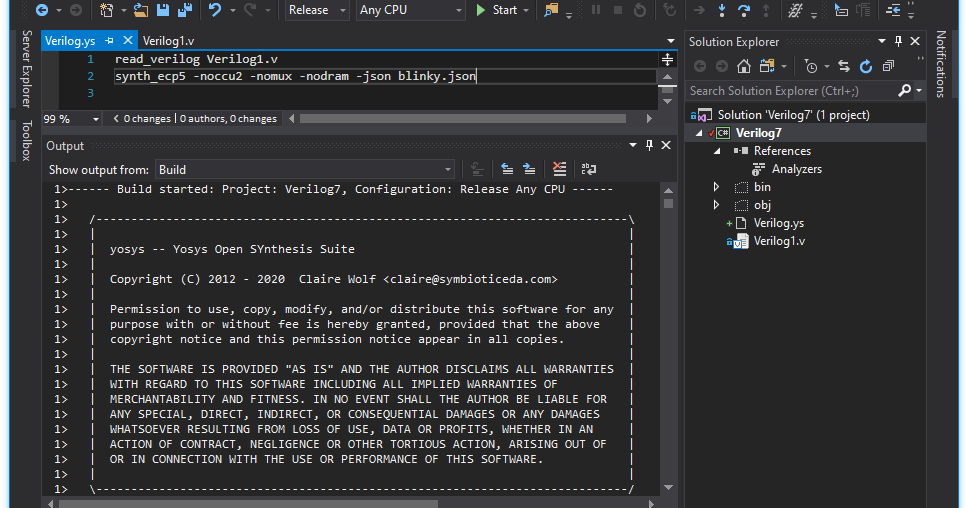Click the Step Over icon
This screenshot has width=966, height=508.
(744, 10)
